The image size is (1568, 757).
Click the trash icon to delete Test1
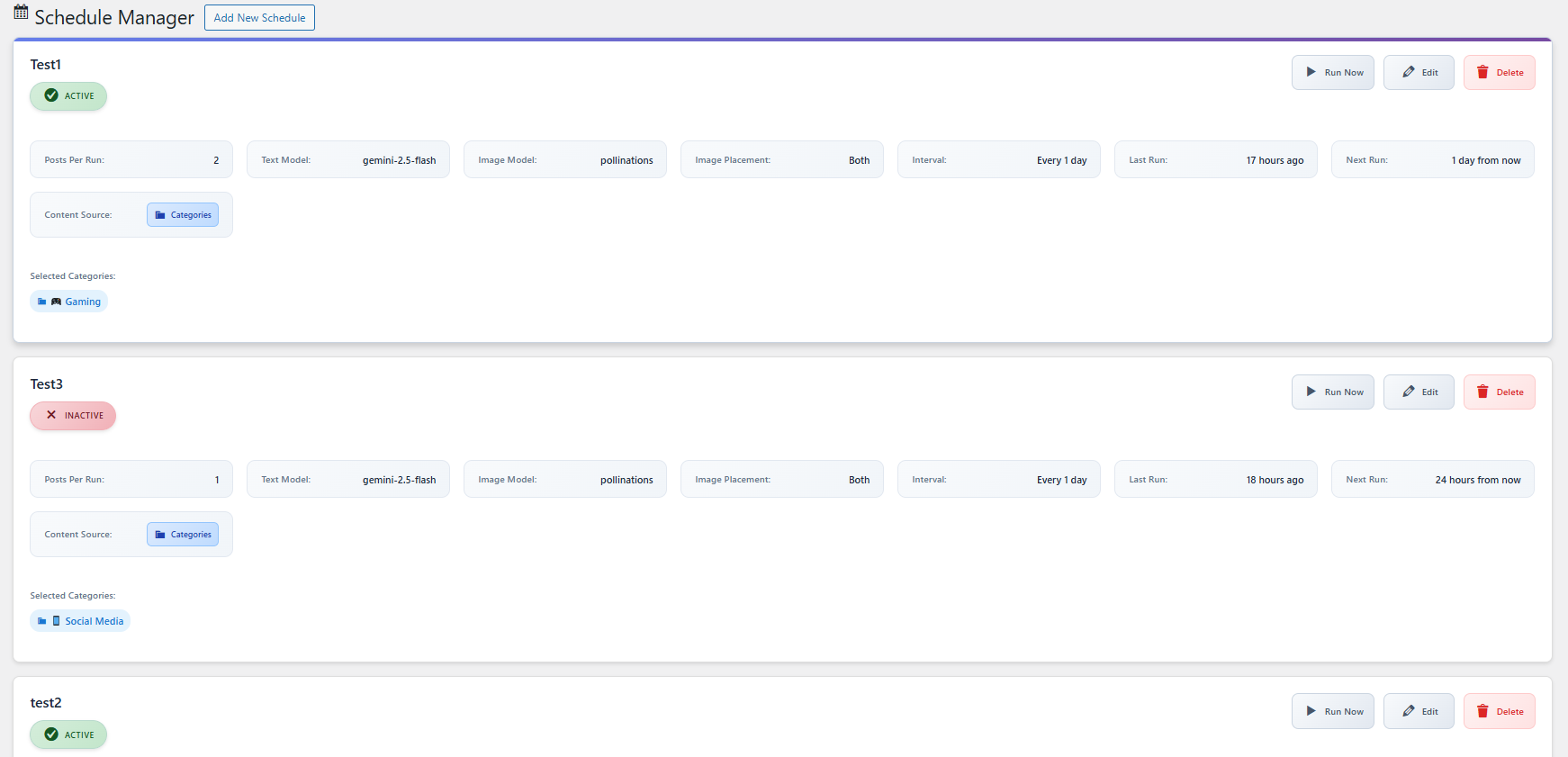click(x=1482, y=73)
